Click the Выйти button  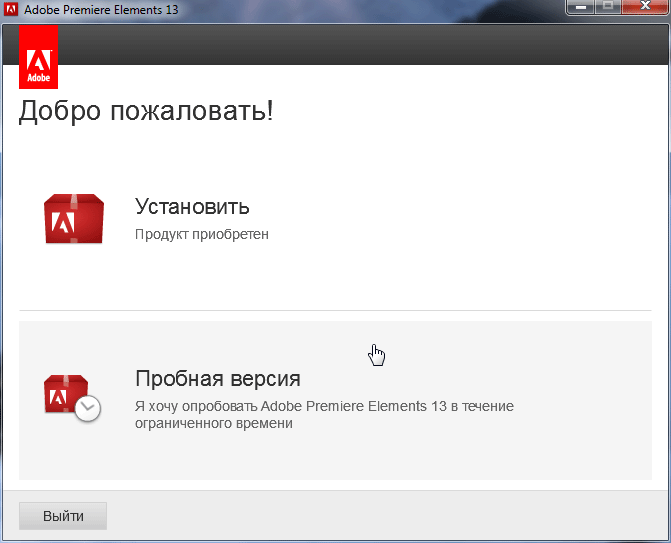[63, 516]
